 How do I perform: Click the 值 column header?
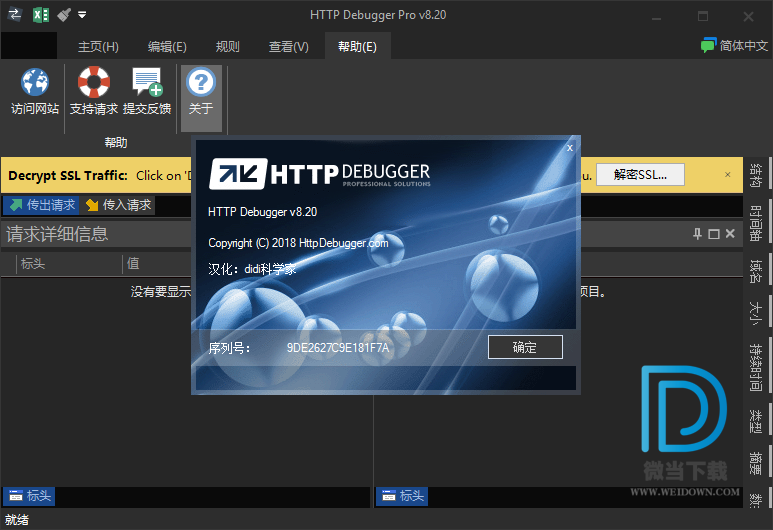point(133,264)
